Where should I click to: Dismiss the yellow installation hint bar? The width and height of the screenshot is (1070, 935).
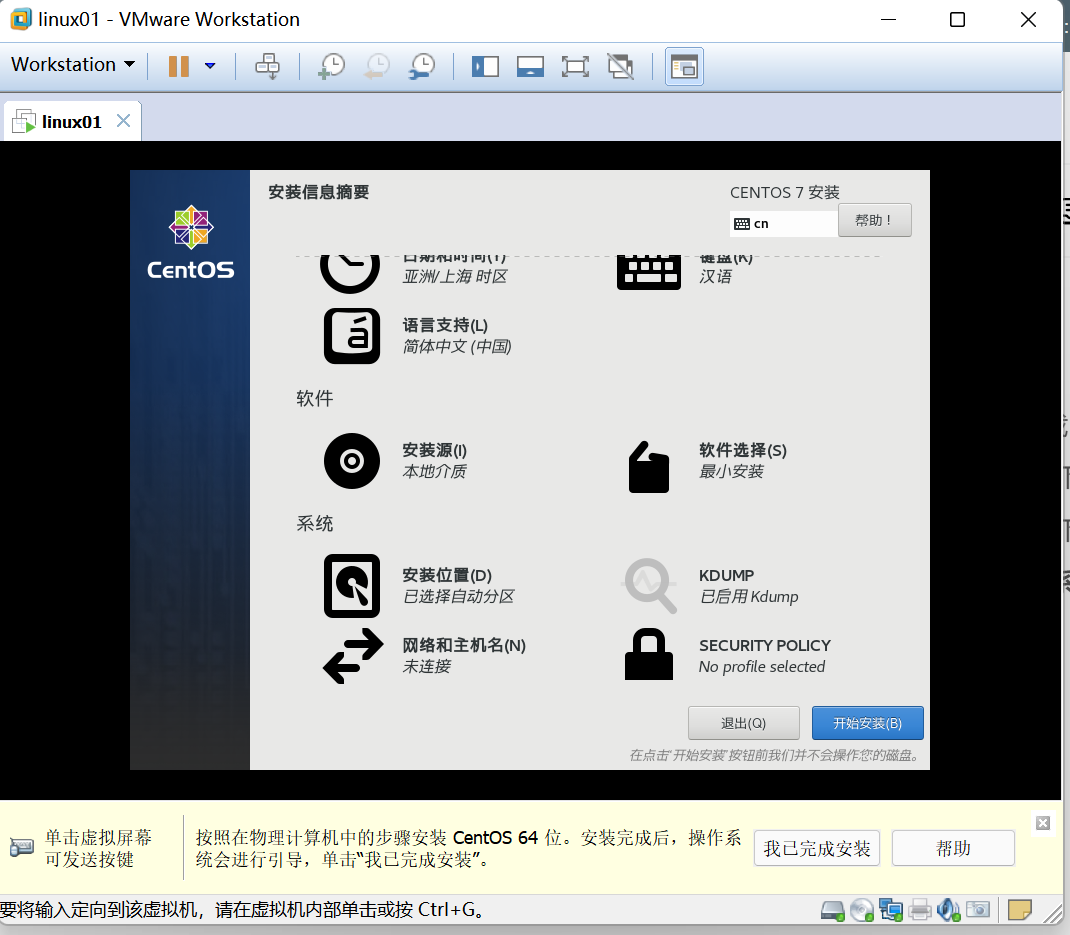(x=1043, y=823)
